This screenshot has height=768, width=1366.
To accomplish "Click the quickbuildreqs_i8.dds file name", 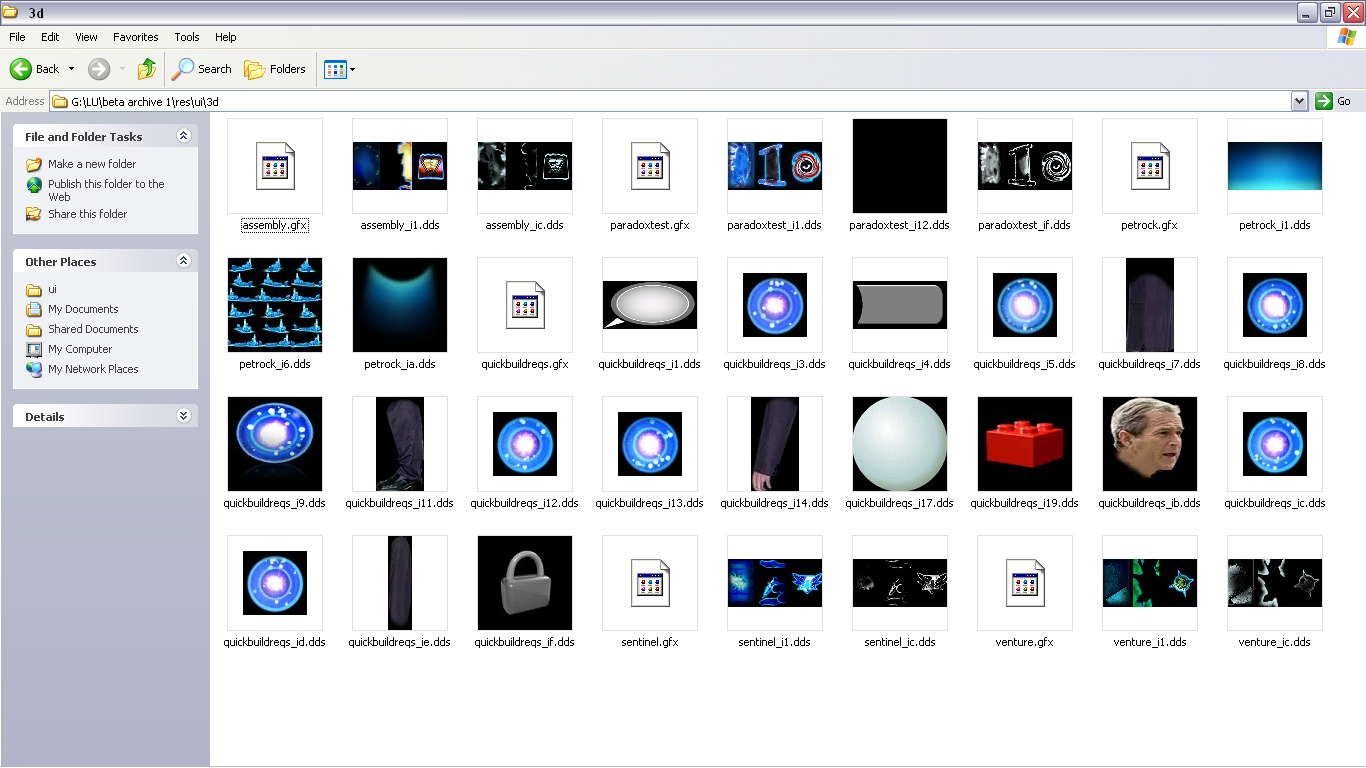I will (1275, 364).
